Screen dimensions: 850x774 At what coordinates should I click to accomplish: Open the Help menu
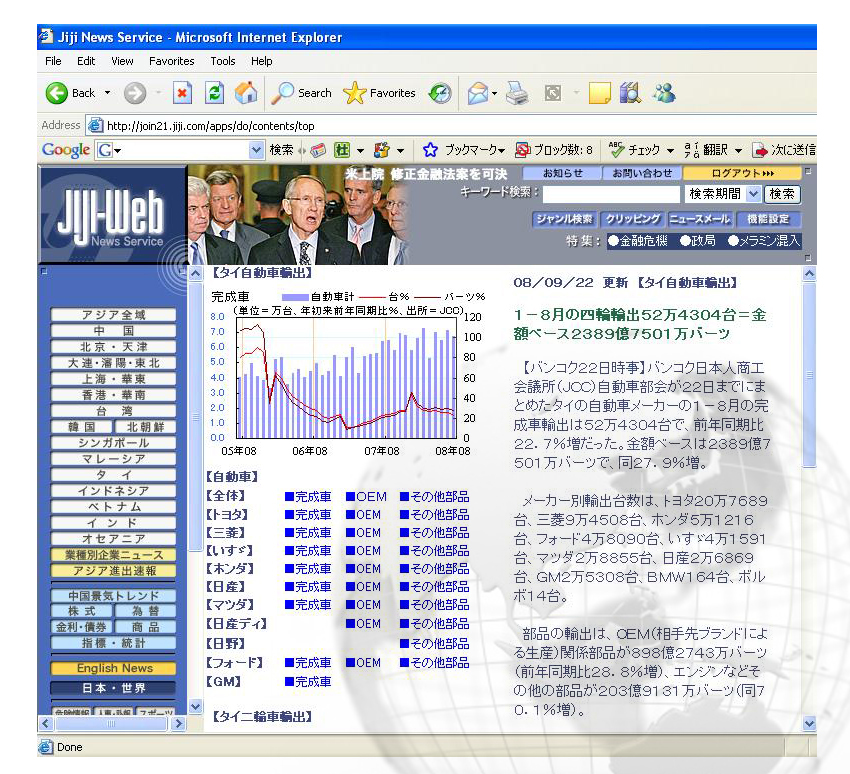pos(261,61)
